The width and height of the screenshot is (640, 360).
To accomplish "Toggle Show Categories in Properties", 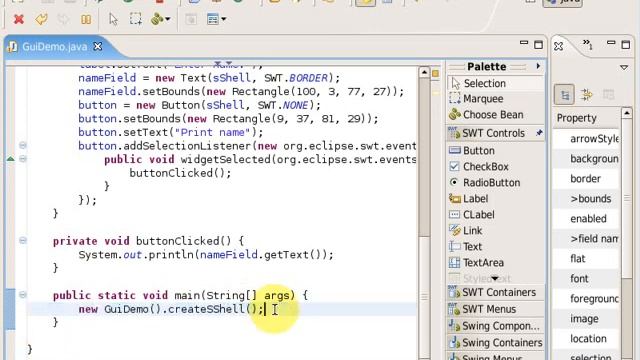I will click(564, 95).
